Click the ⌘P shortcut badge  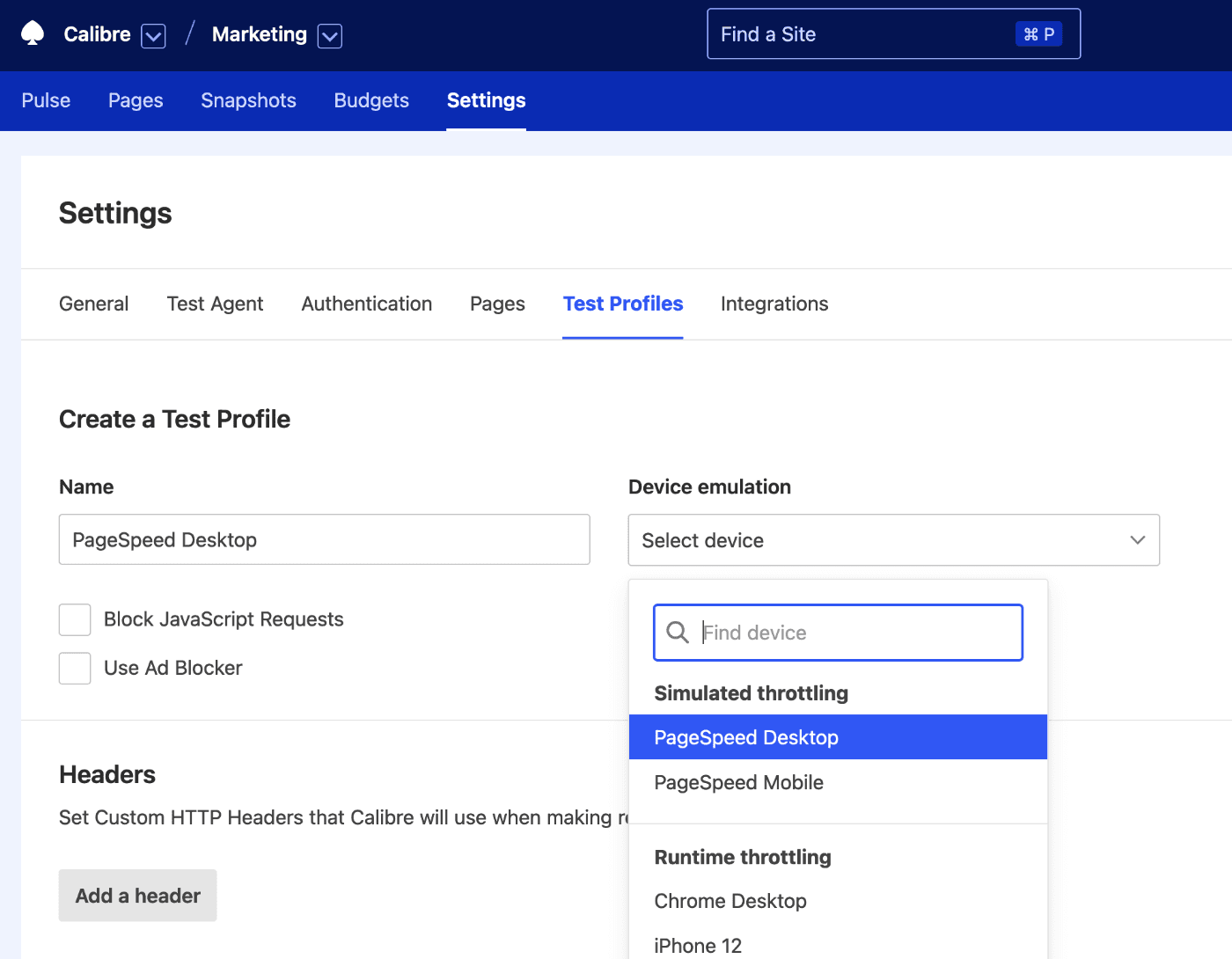pos(1038,33)
